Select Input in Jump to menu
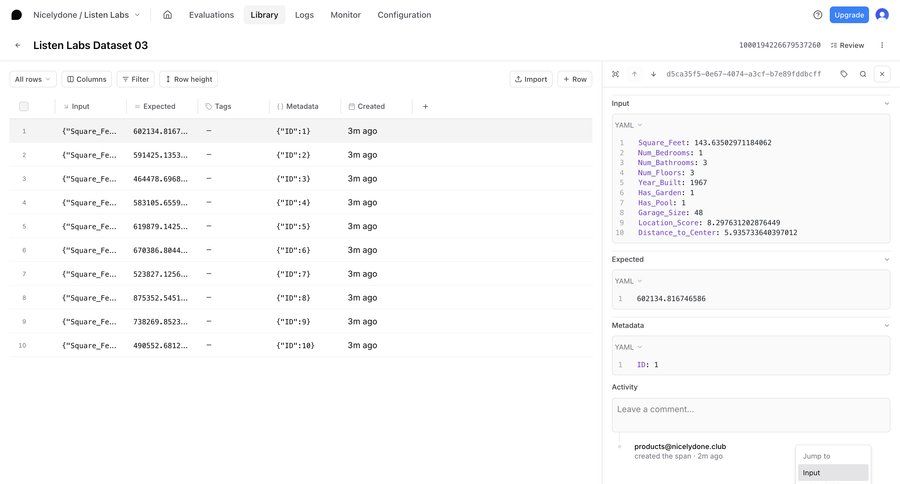This screenshot has width=900, height=484. (x=833, y=473)
